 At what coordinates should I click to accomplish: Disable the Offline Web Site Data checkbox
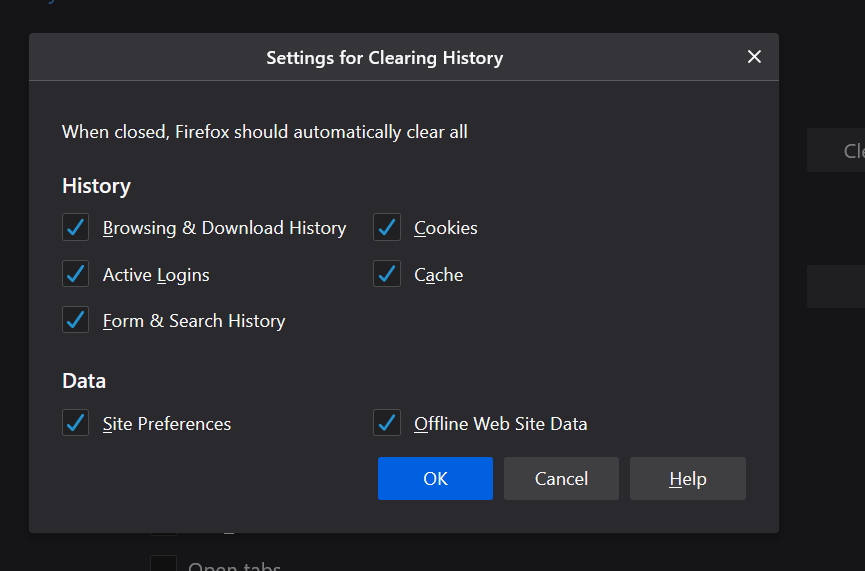point(387,423)
